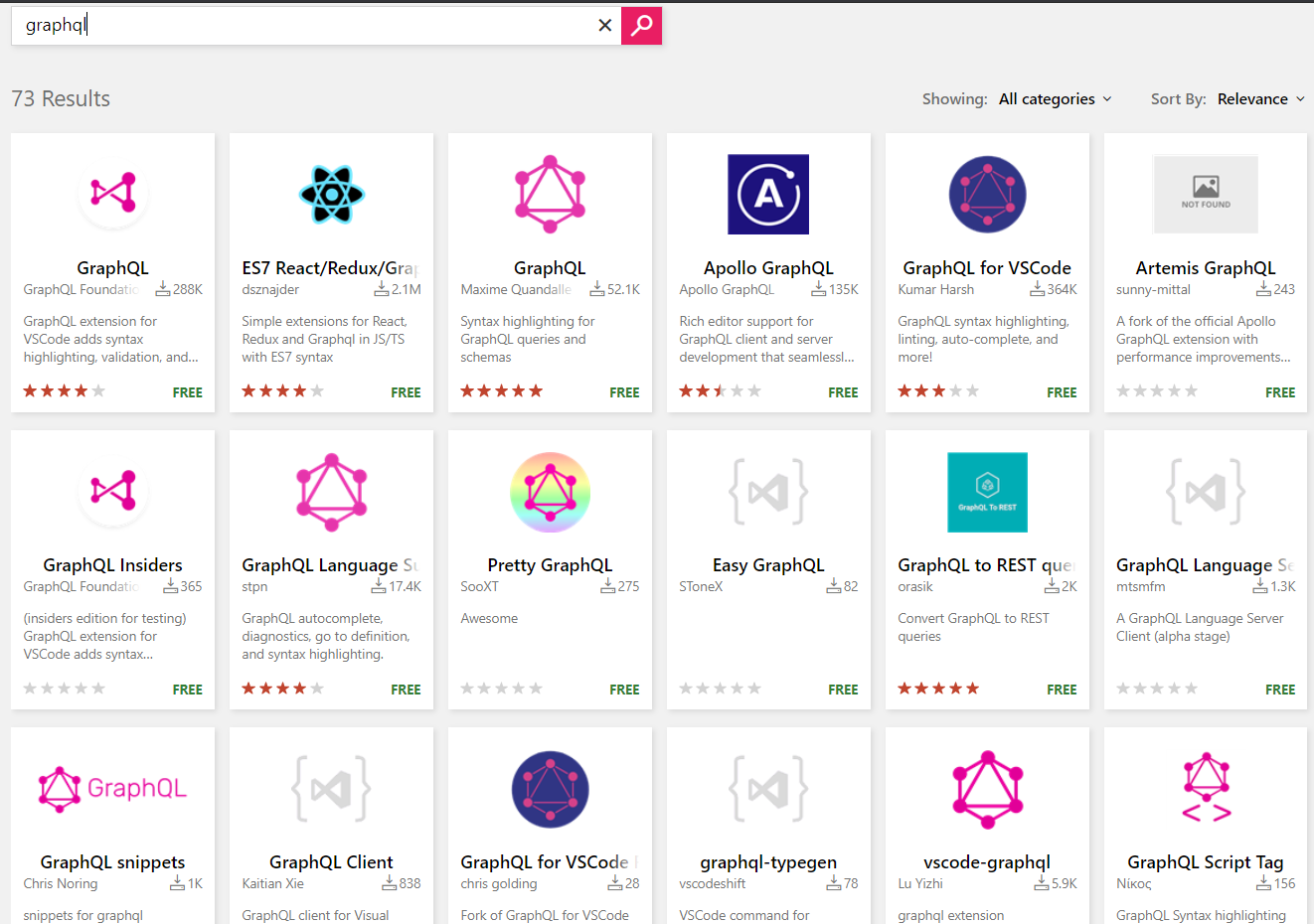Click the GraphQL Script Tag icon
The image size is (1314, 924).
point(1206,788)
